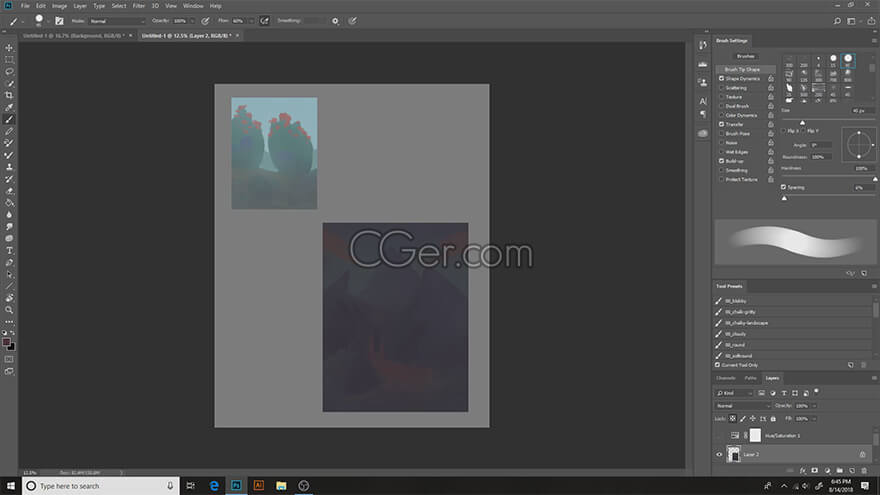Click the brush Angle input field

tap(821, 145)
